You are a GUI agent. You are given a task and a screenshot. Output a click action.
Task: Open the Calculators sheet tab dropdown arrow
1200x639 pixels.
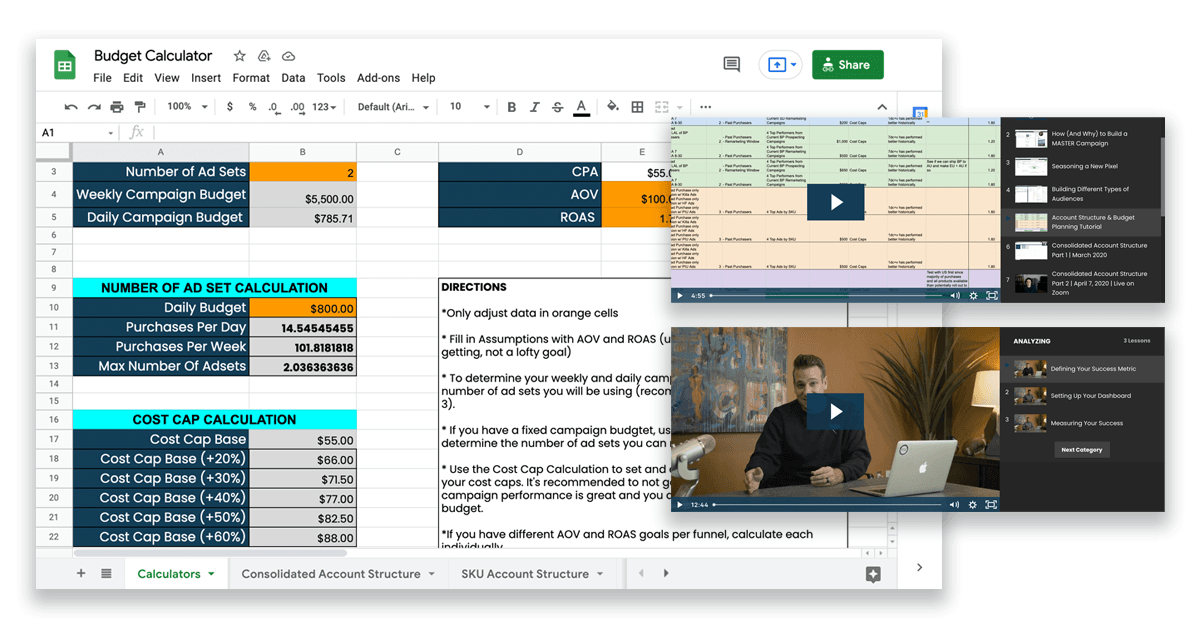click(x=211, y=574)
